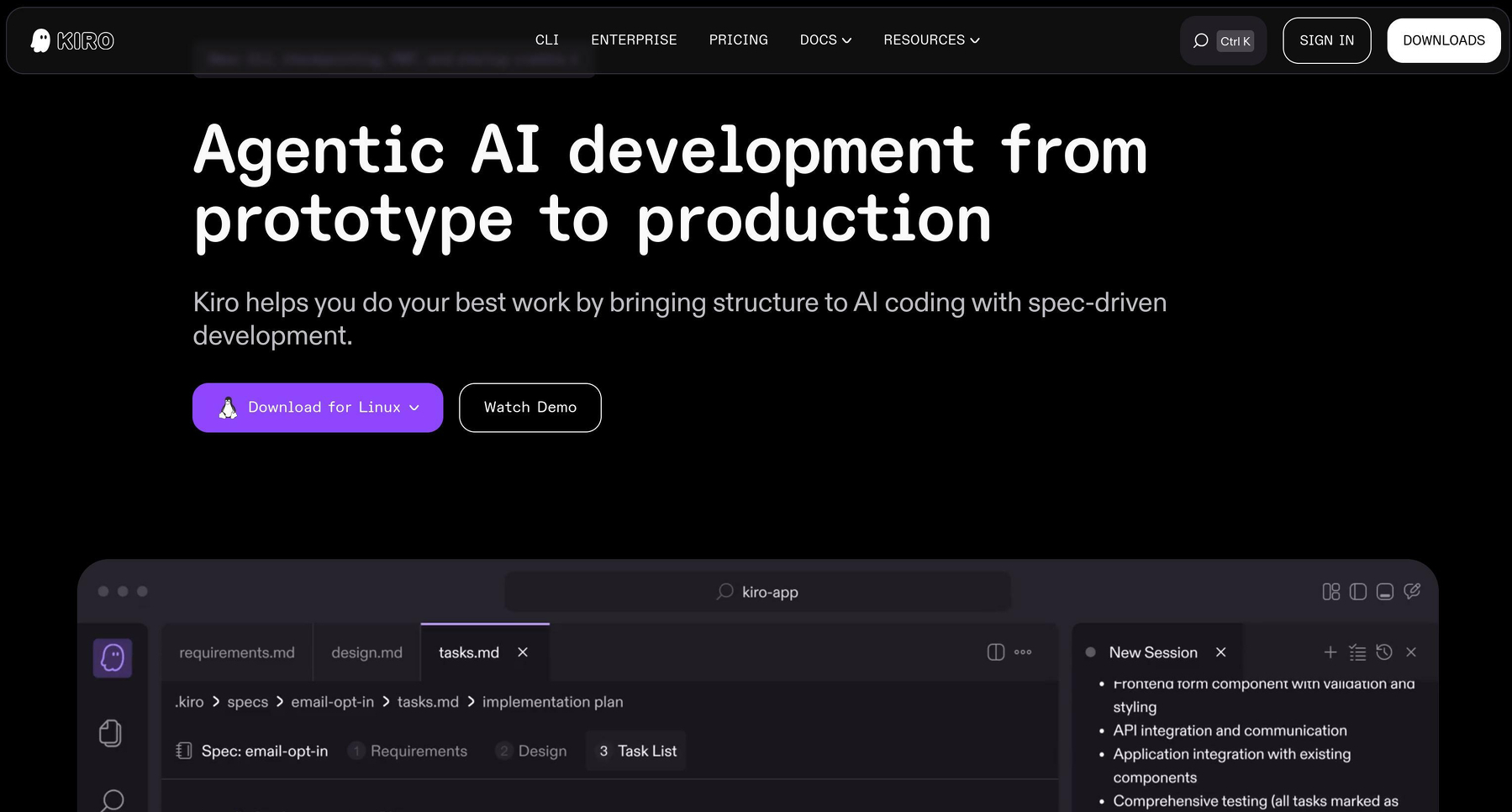Image resolution: width=1512 pixels, height=812 pixels.
Task: Open the Kiro ghost sidebar panel
Action: (x=113, y=657)
